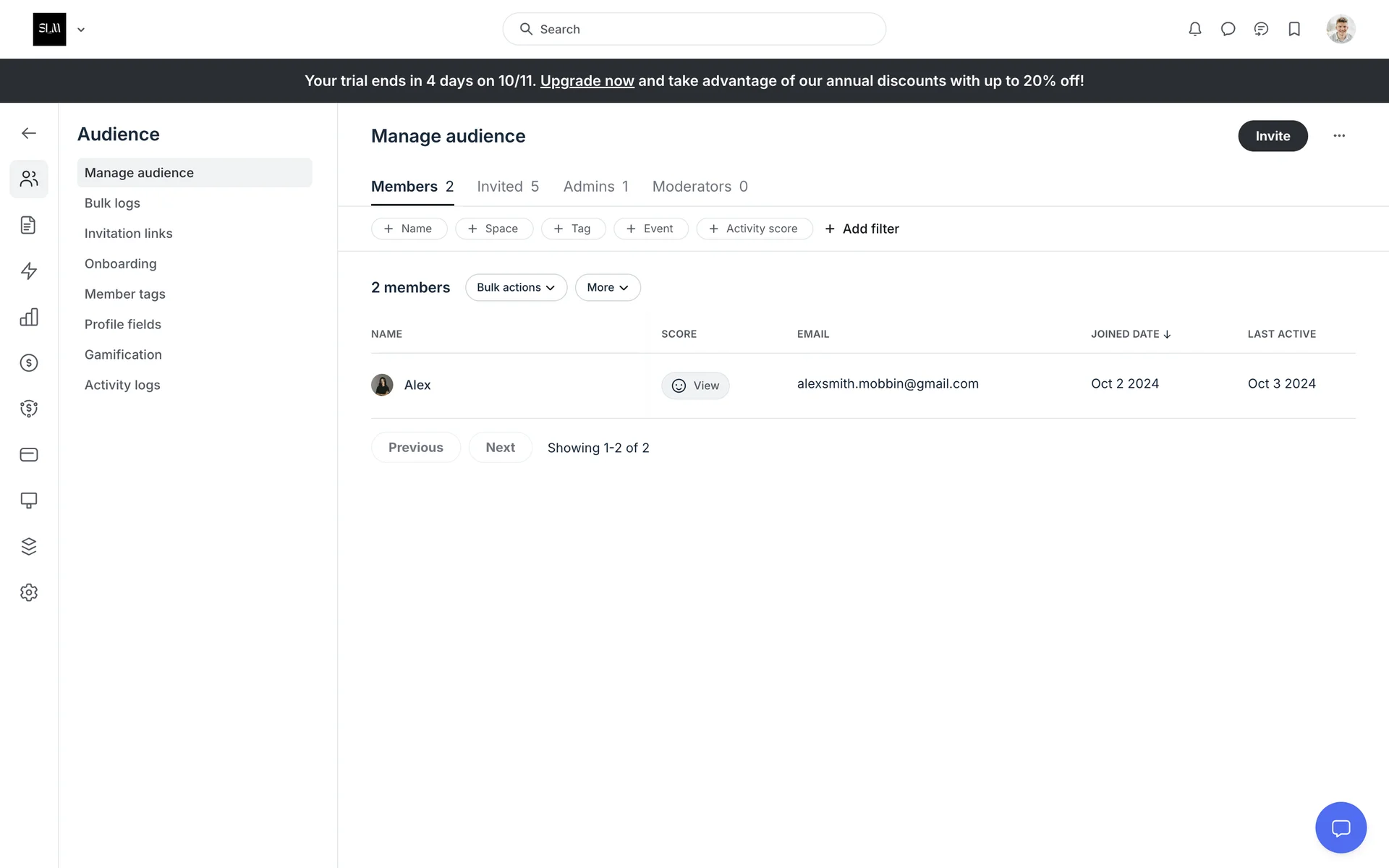Open Member tags in Audience menu
The height and width of the screenshot is (868, 1389).
pos(124,294)
